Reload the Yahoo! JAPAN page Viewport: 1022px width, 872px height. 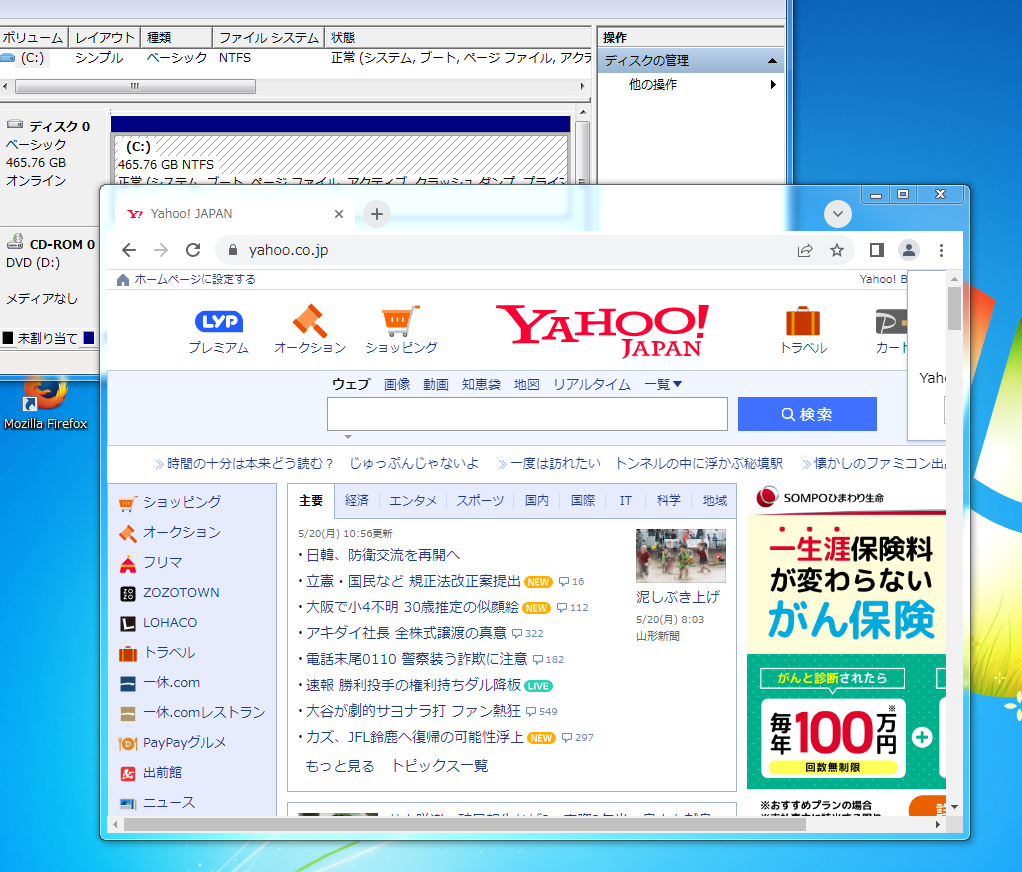193,249
